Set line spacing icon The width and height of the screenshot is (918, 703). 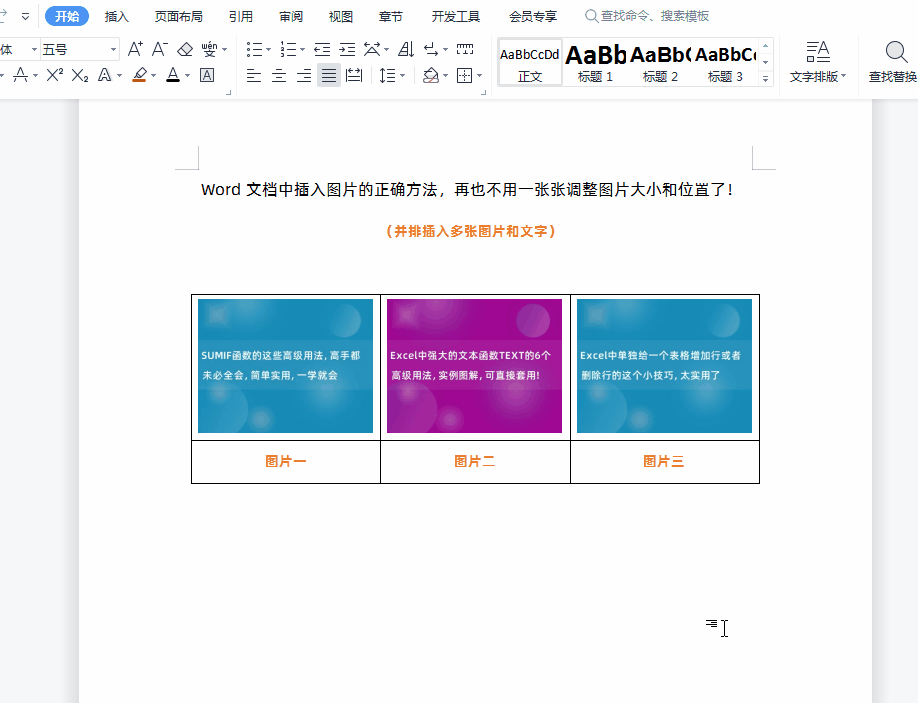pyautogui.click(x=388, y=75)
